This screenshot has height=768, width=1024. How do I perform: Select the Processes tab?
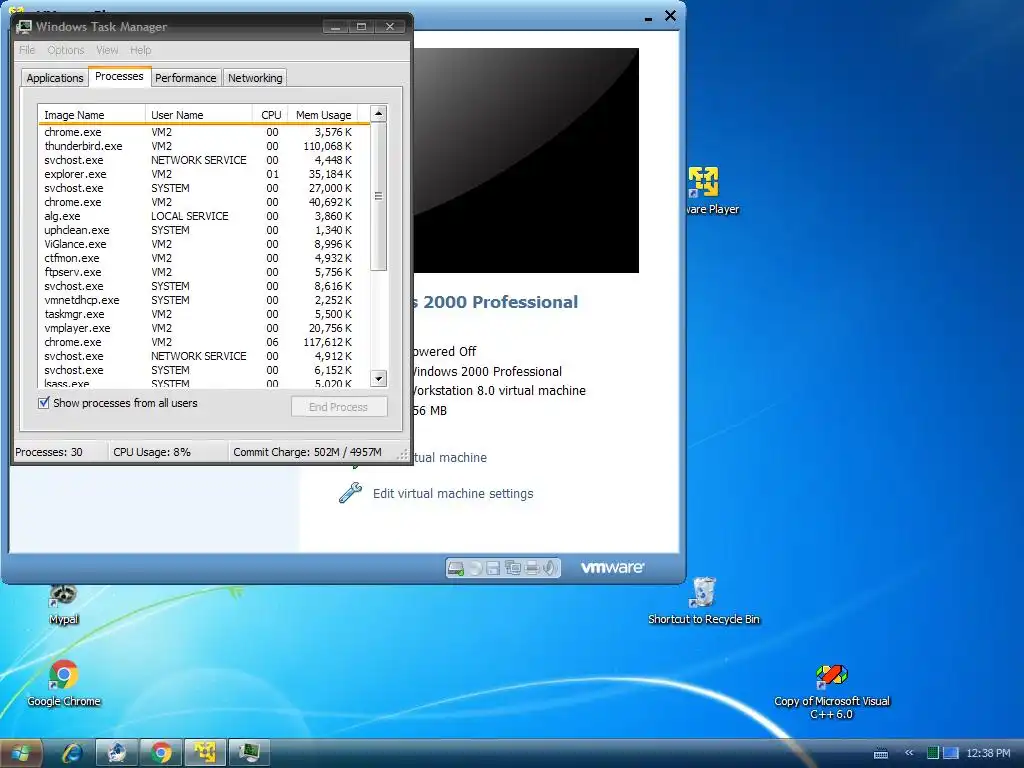coord(120,76)
